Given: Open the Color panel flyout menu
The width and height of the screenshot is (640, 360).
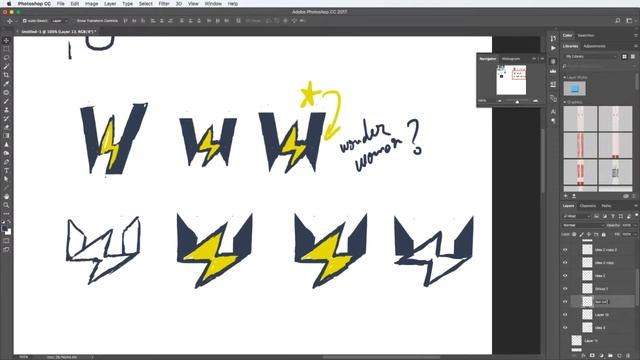Looking at the screenshot, I should point(636,36).
